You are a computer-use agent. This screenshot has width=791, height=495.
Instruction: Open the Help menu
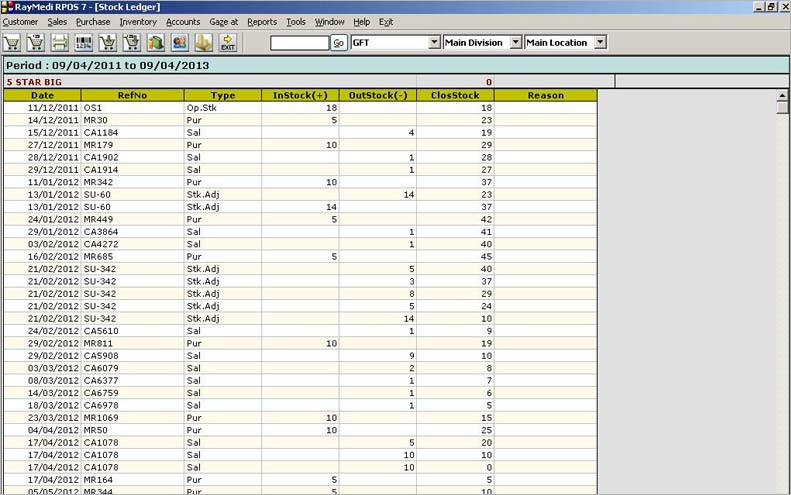click(x=361, y=22)
